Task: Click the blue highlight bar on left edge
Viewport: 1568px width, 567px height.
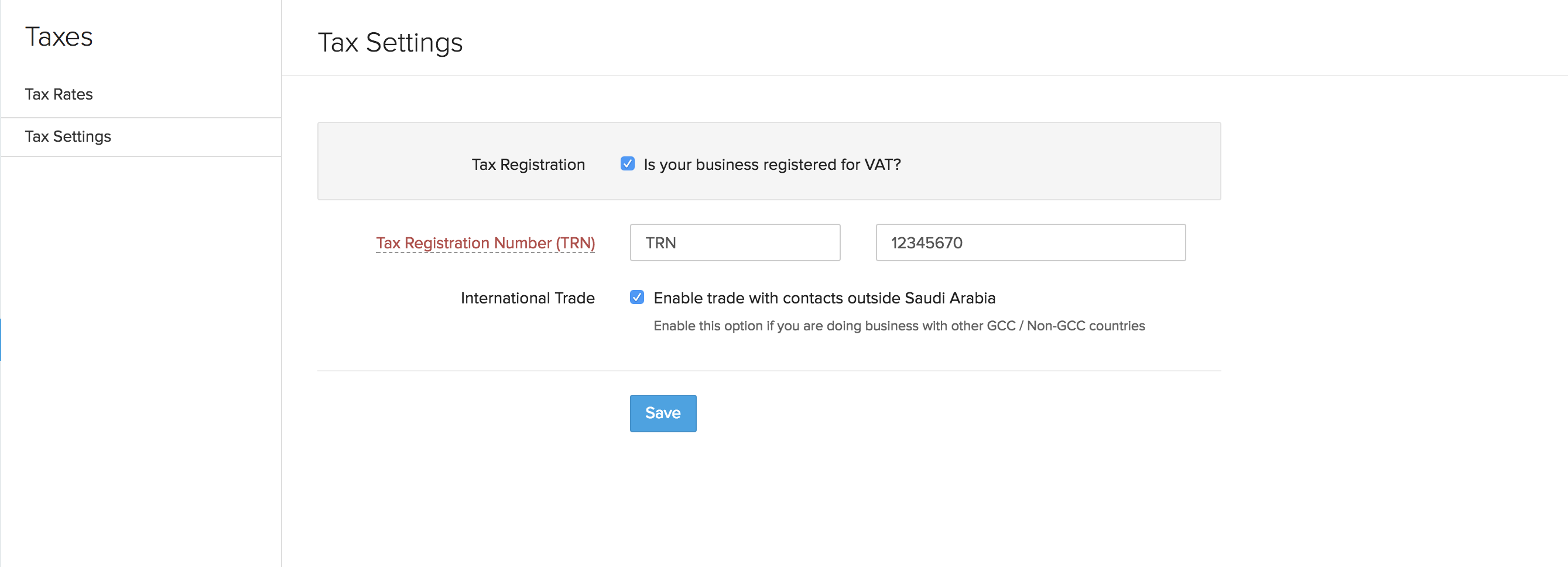Action: coord(1,340)
